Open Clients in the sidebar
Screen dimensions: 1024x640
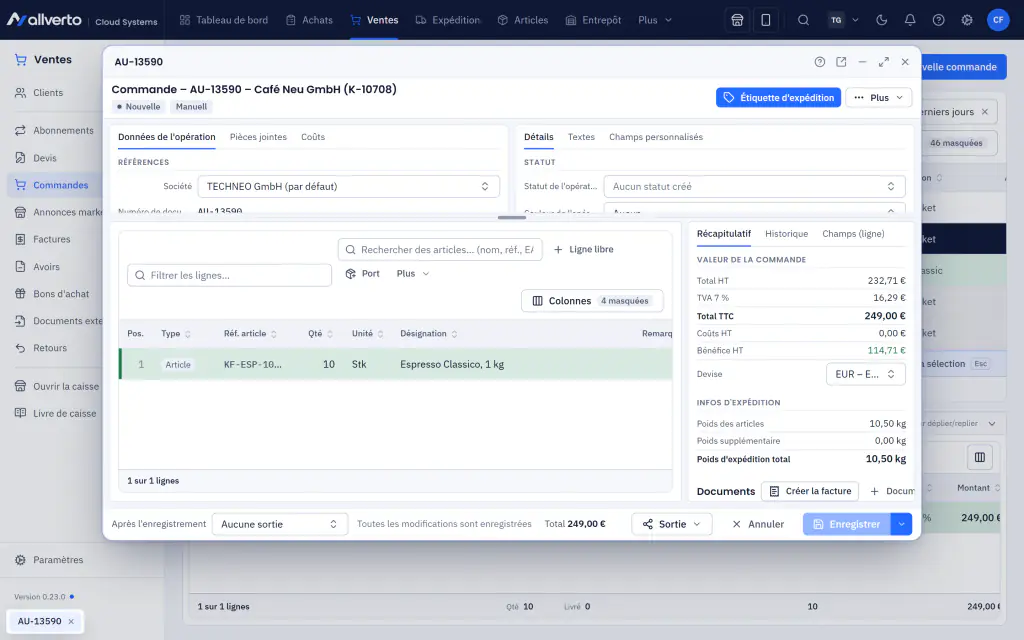[48, 93]
